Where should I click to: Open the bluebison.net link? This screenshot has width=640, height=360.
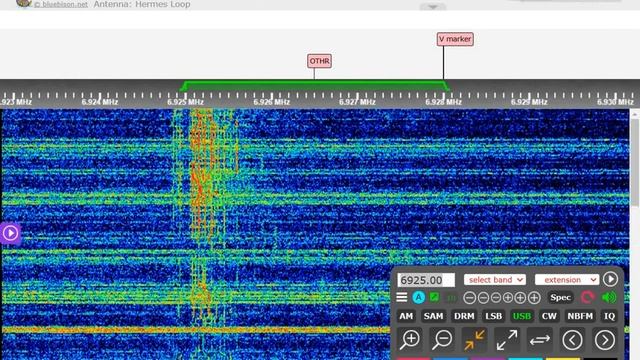(x=60, y=4)
